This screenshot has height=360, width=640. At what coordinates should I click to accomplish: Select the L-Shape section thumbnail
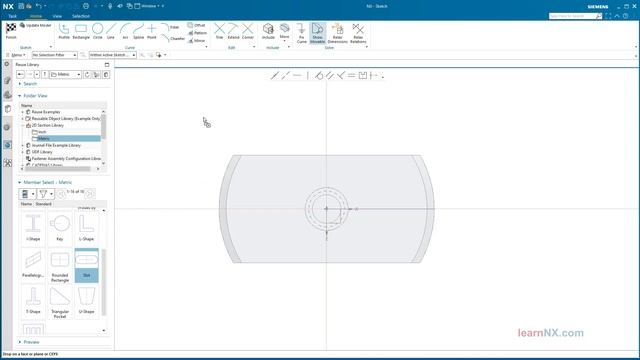click(x=87, y=227)
